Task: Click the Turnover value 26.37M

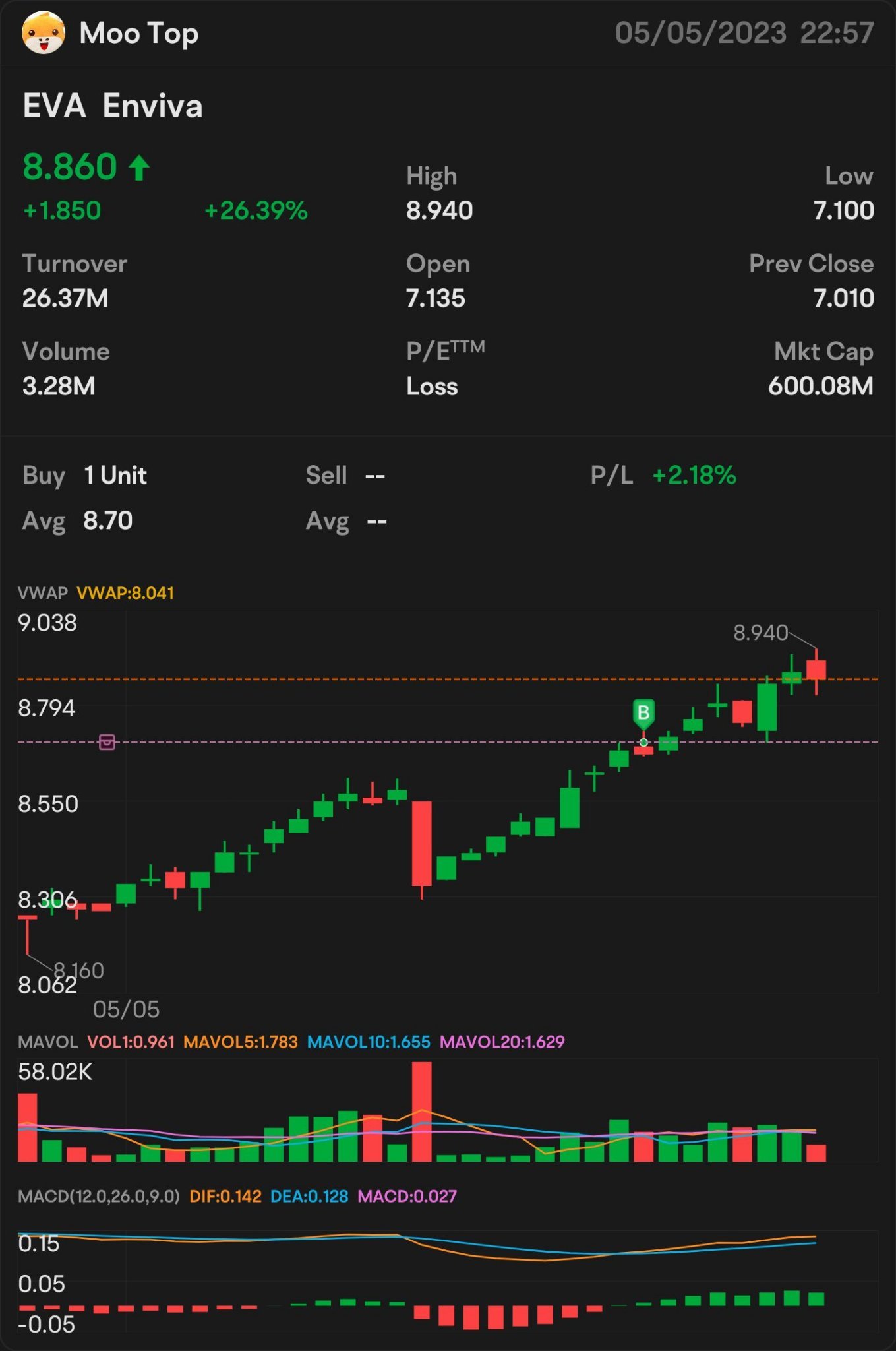Action: point(65,298)
